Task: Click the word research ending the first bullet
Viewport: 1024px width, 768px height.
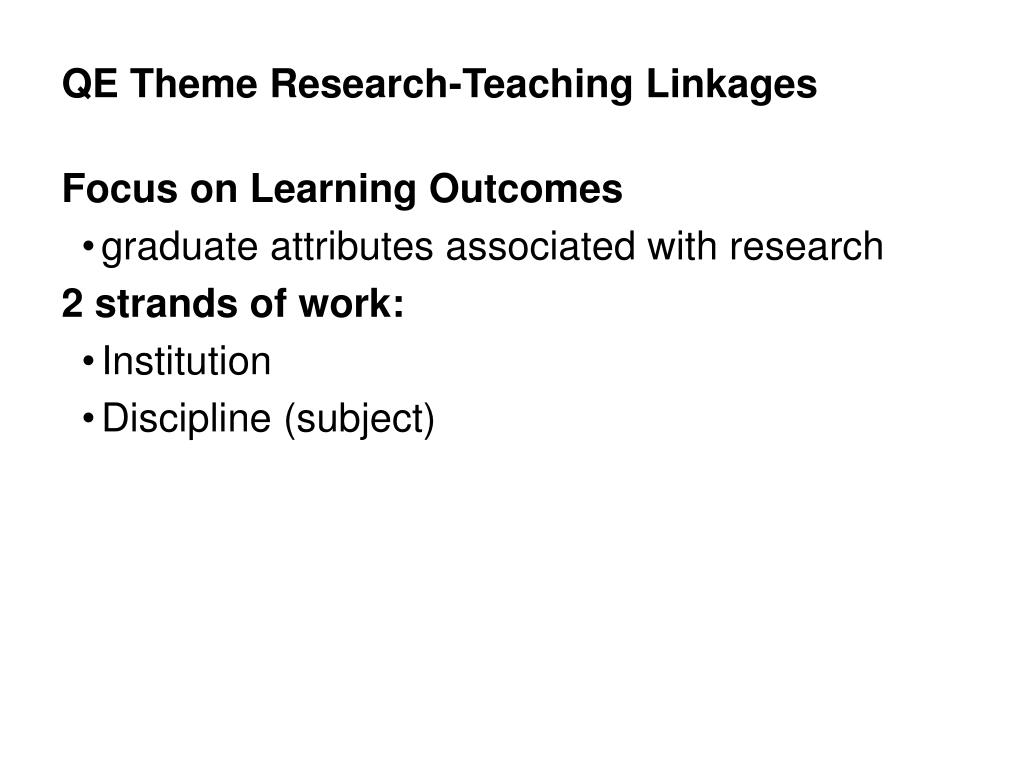Action: tap(807, 247)
